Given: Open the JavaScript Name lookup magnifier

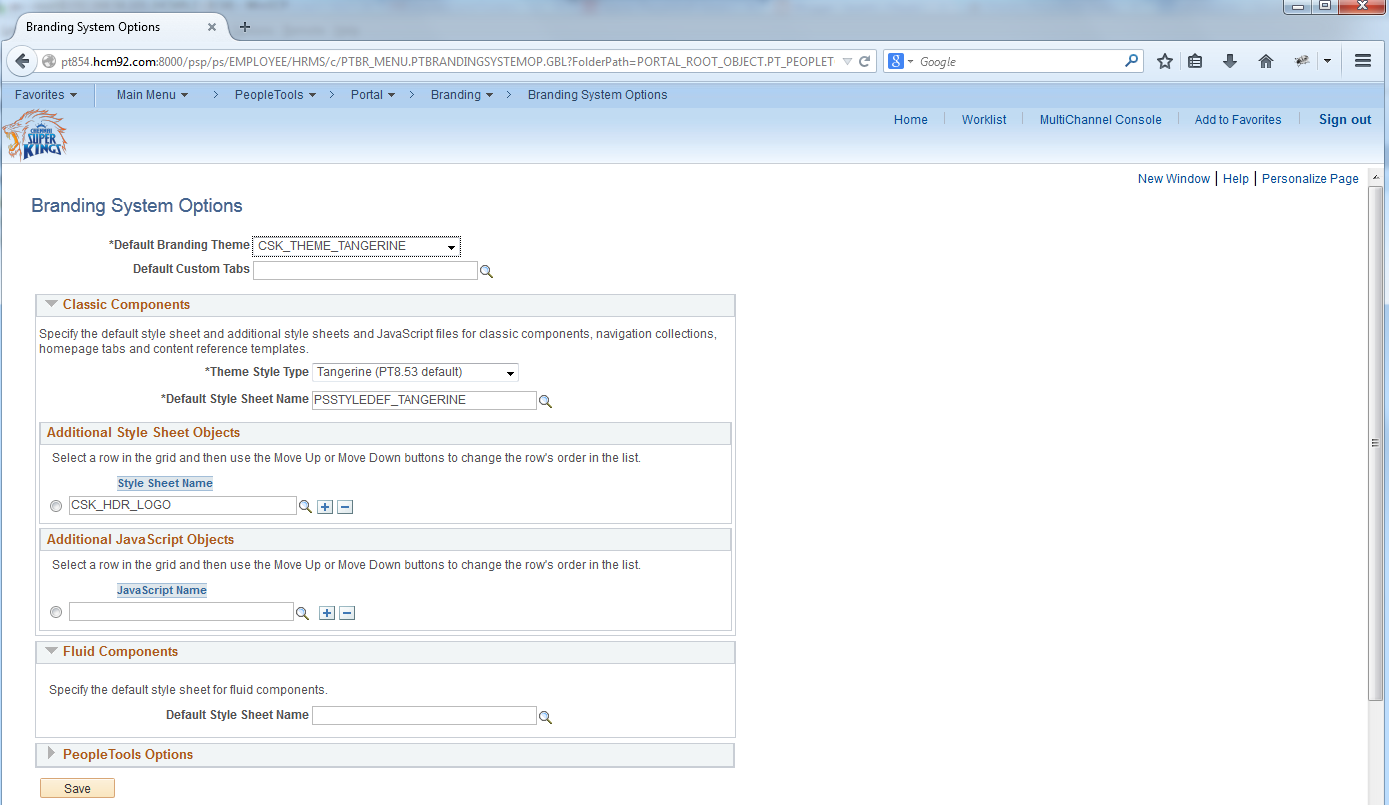Looking at the screenshot, I should (x=303, y=612).
